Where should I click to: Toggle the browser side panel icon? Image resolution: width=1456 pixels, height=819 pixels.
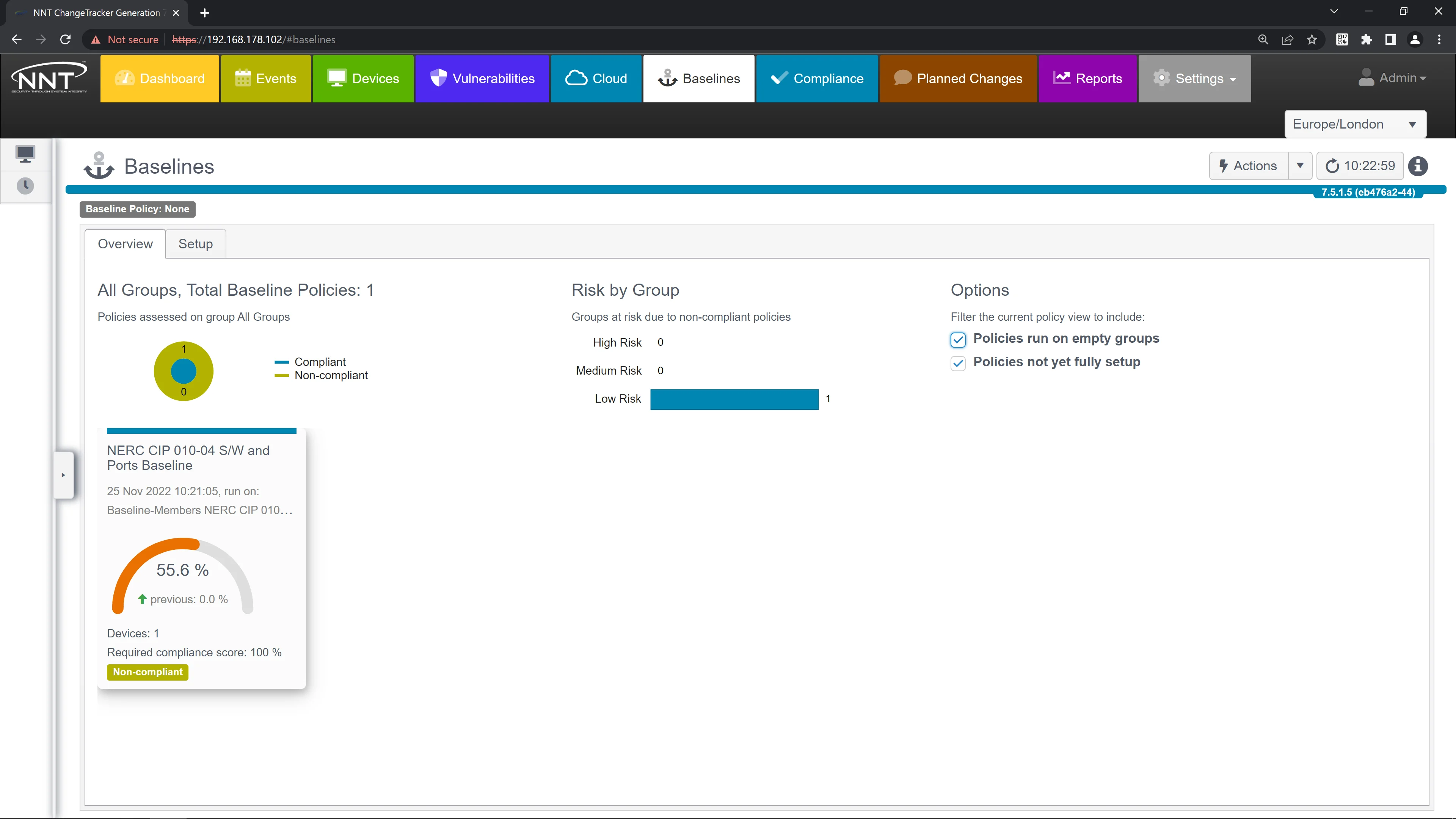click(1390, 39)
